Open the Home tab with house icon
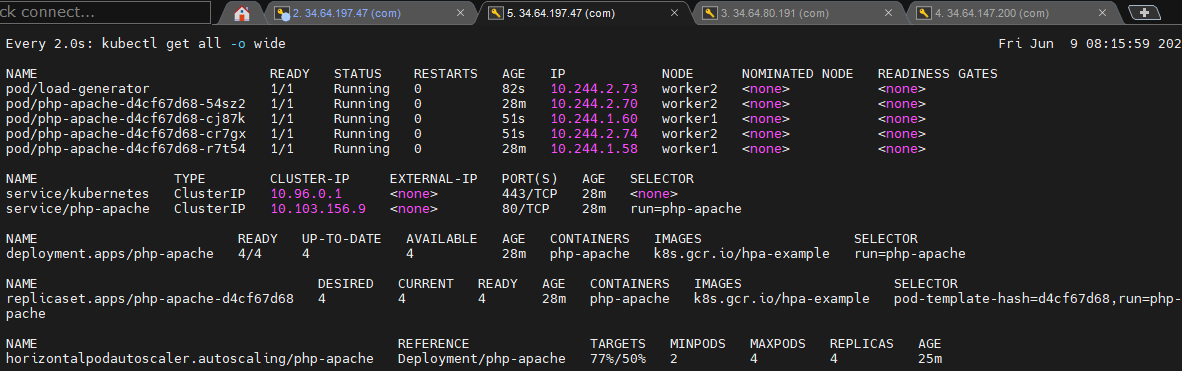The height and width of the screenshot is (371, 1182). (x=242, y=13)
